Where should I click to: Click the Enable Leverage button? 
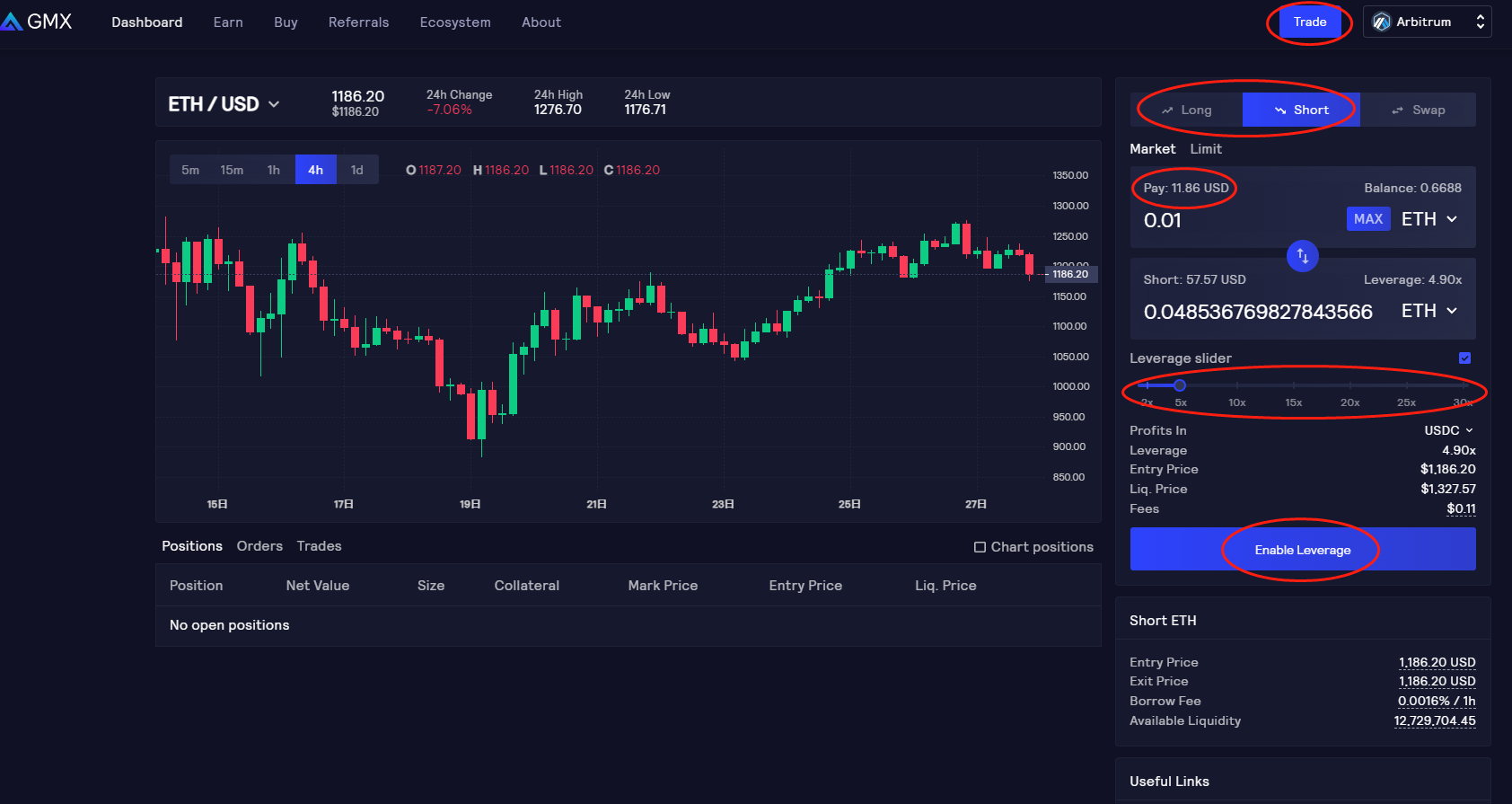(1302, 549)
